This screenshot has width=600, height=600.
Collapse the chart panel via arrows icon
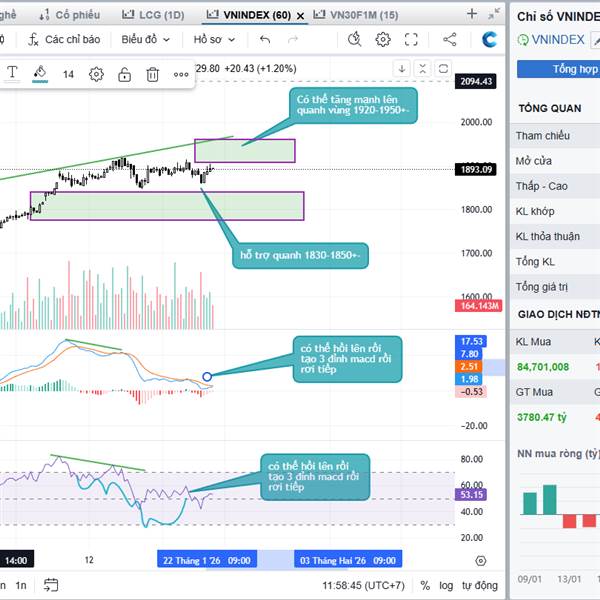[x=494, y=14]
